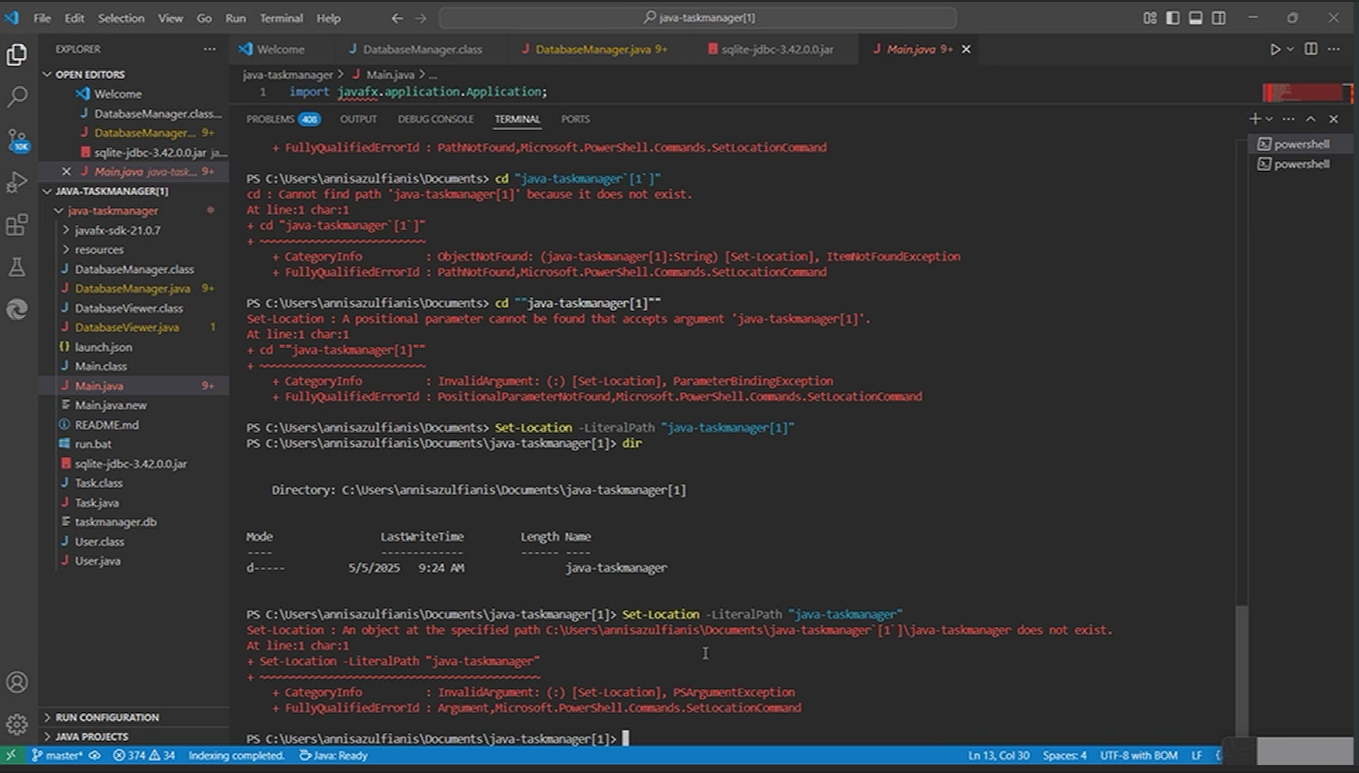This screenshot has width=1359, height=773.
Task: Open the Selection menu
Action: pos(121,18)
